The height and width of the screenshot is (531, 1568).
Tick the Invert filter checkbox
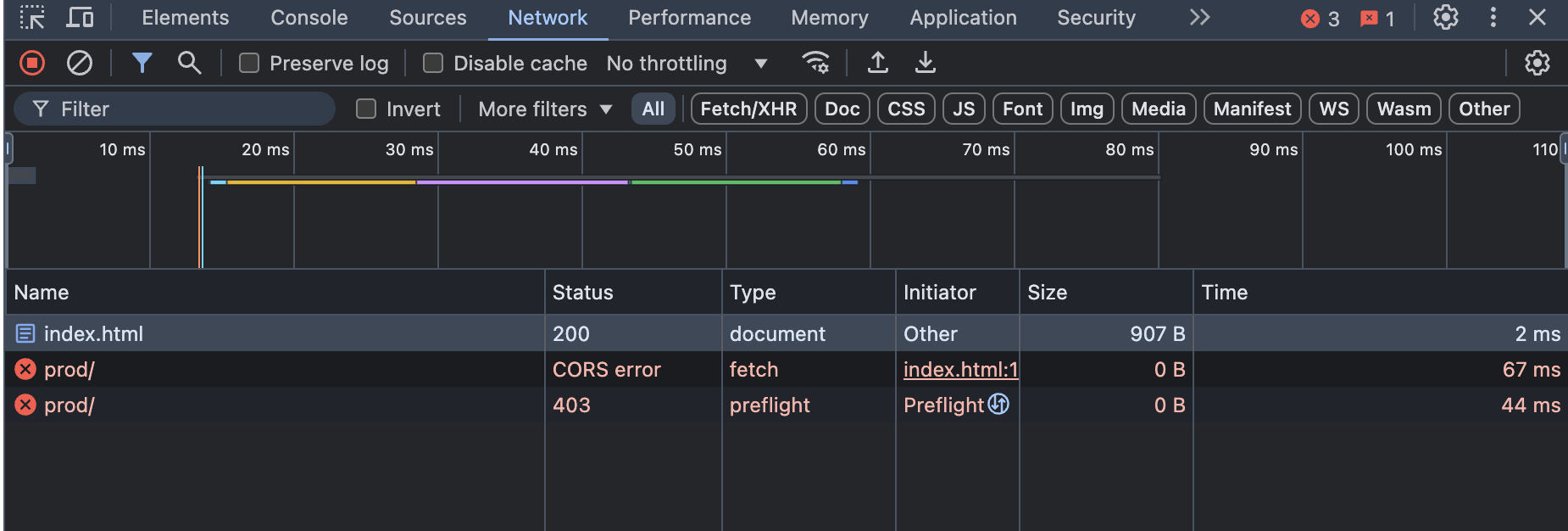[x=366, y=109]
